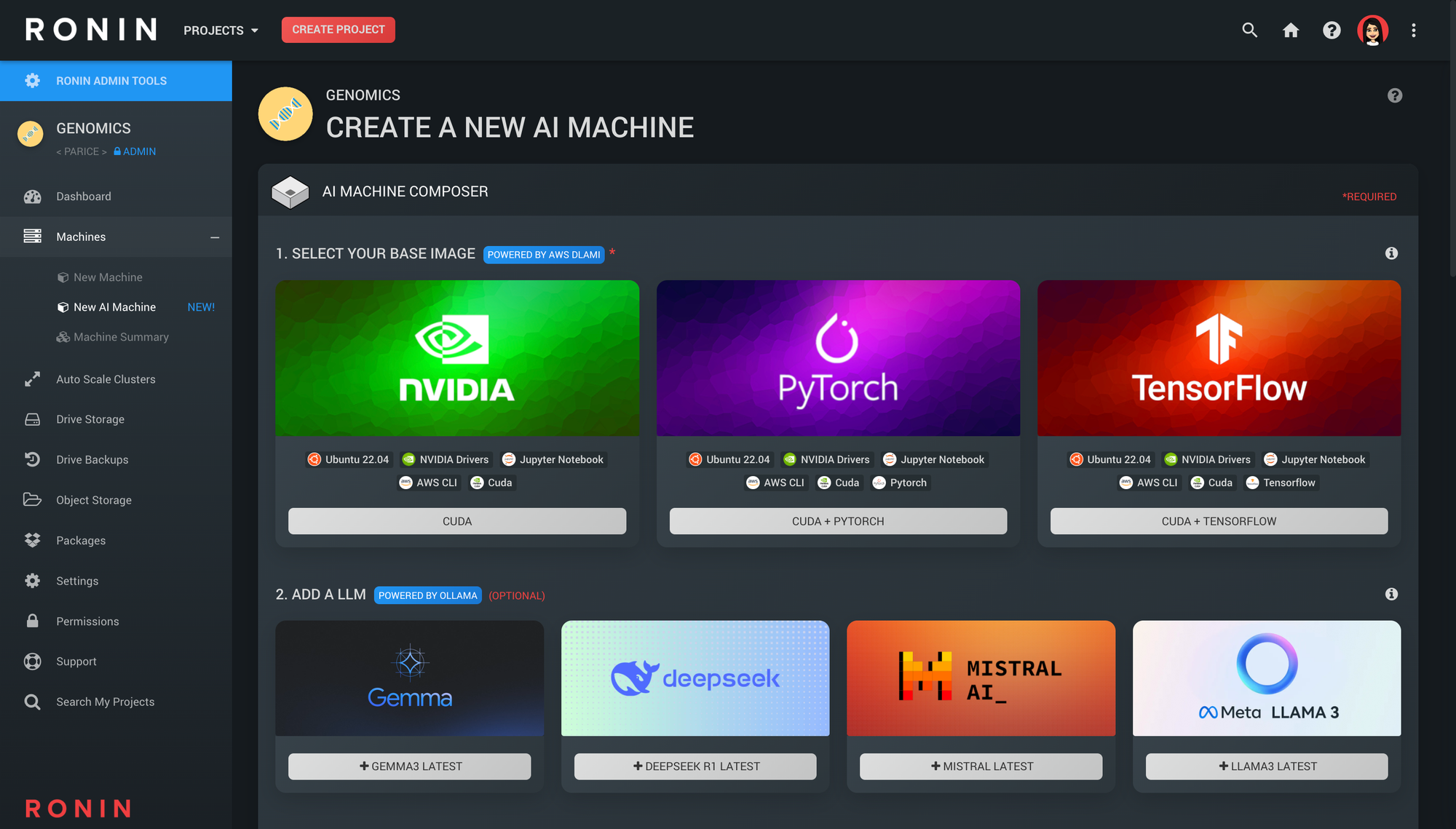Open Drive Storage in the sidebar
1456x829 pixels.
click(90, 419)
